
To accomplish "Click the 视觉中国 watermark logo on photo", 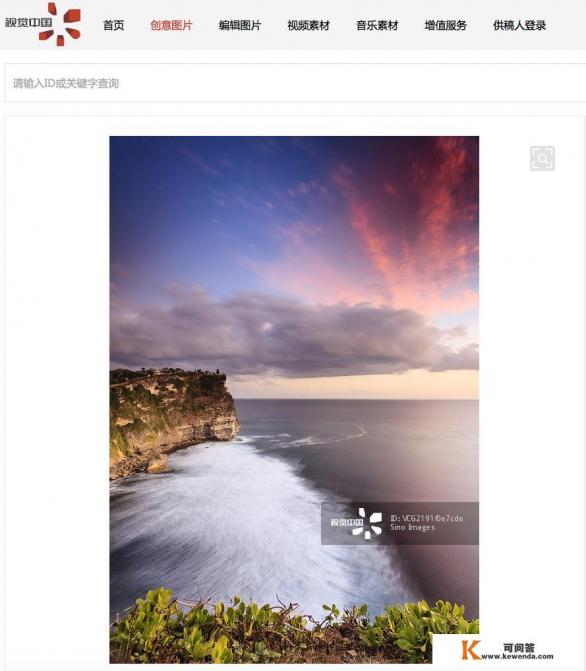I will pos(356,523).
